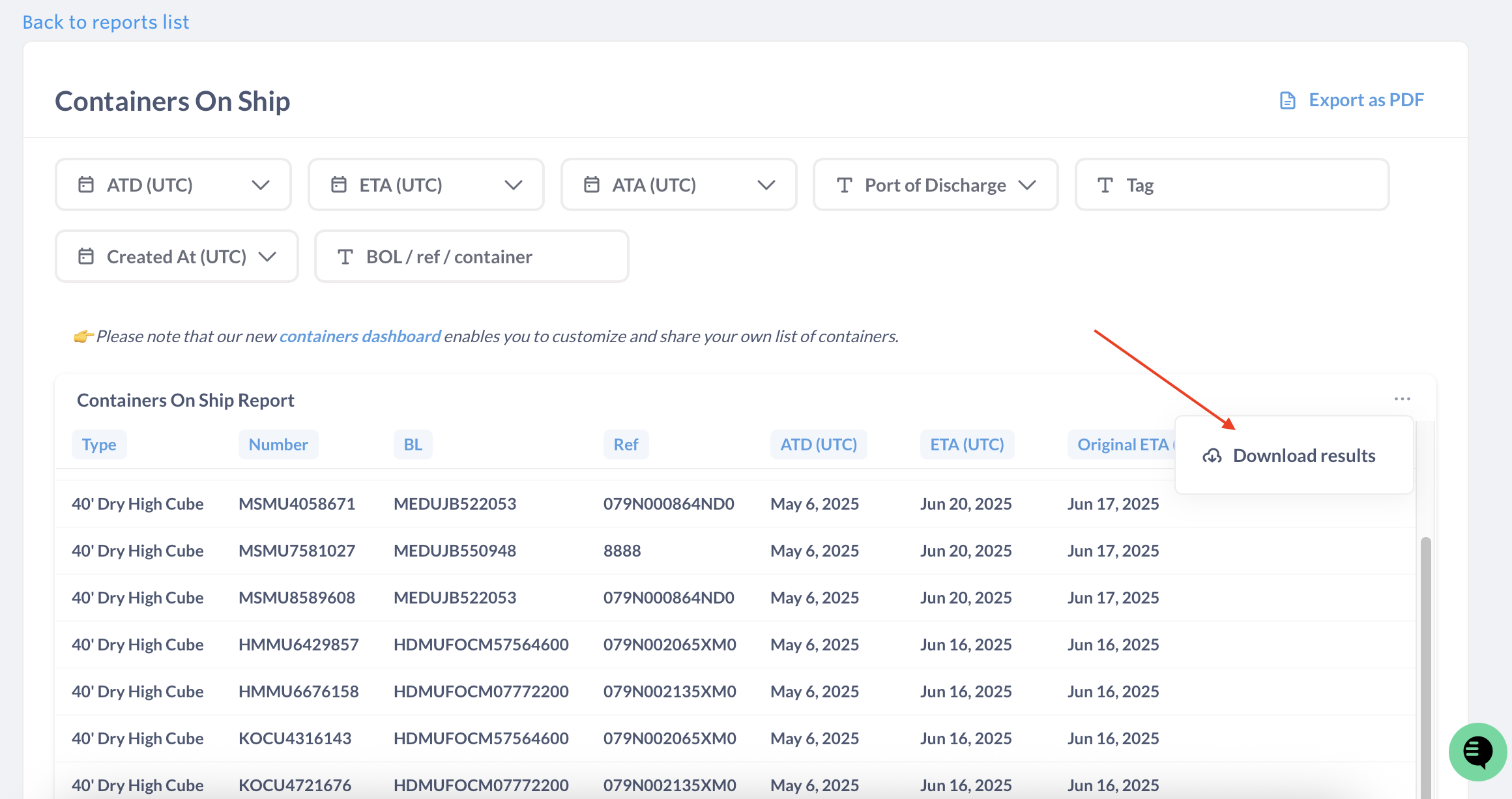Image resolution: width=1512 pixels, height=799 pixels.
Task: Sort by the Number column header
Action: pyautogui.click(x=278, y=444)
